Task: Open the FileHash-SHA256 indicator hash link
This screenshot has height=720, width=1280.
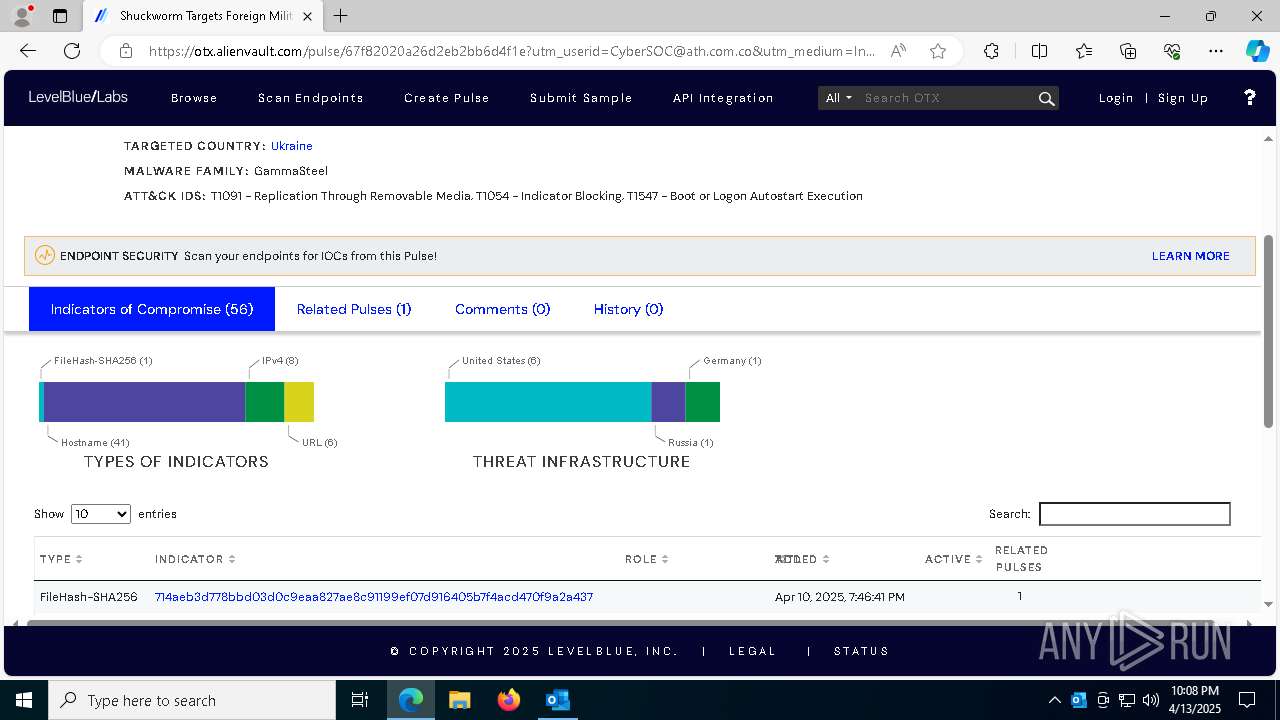Action: 374,597
